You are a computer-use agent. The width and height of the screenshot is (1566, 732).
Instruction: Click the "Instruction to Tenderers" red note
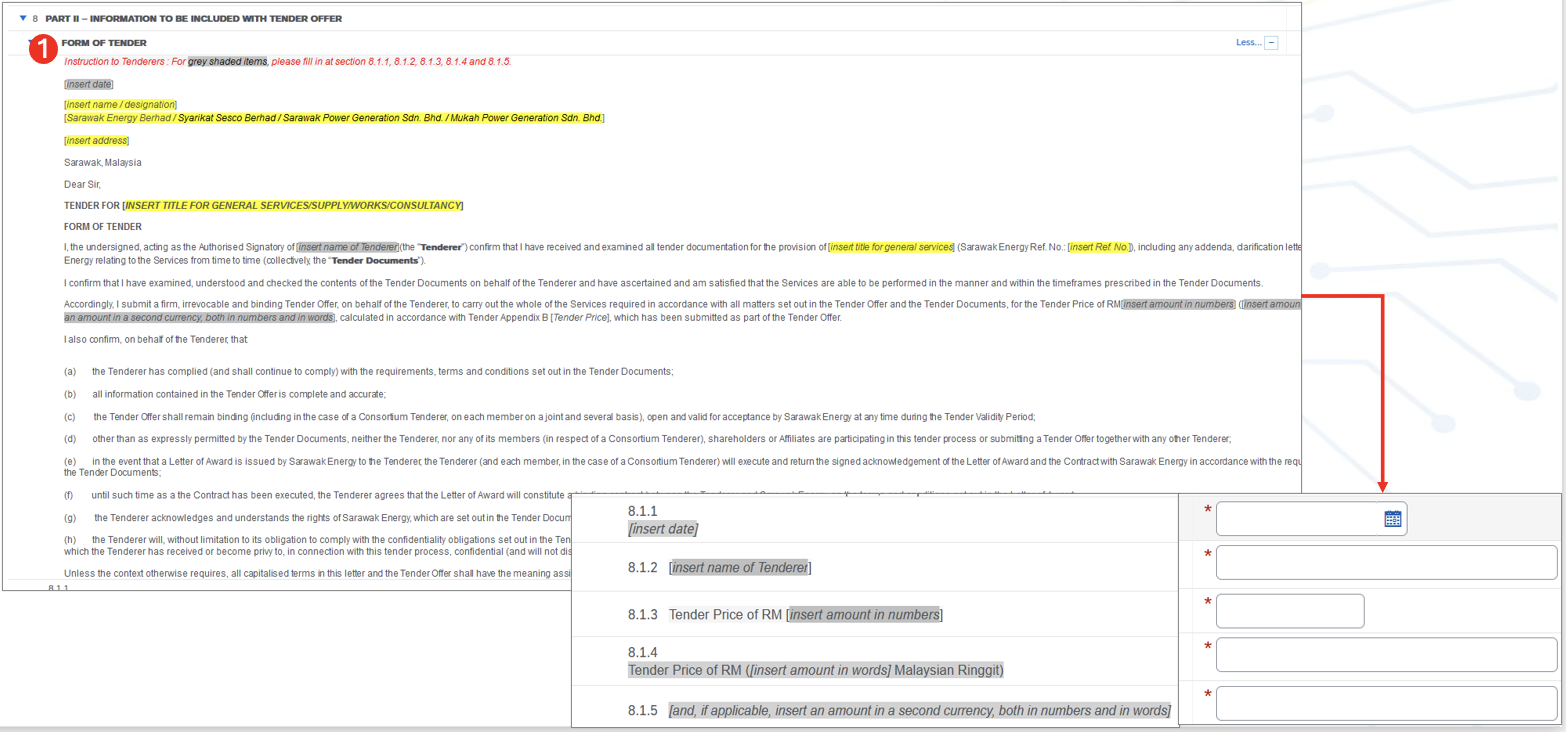(288, 62)
